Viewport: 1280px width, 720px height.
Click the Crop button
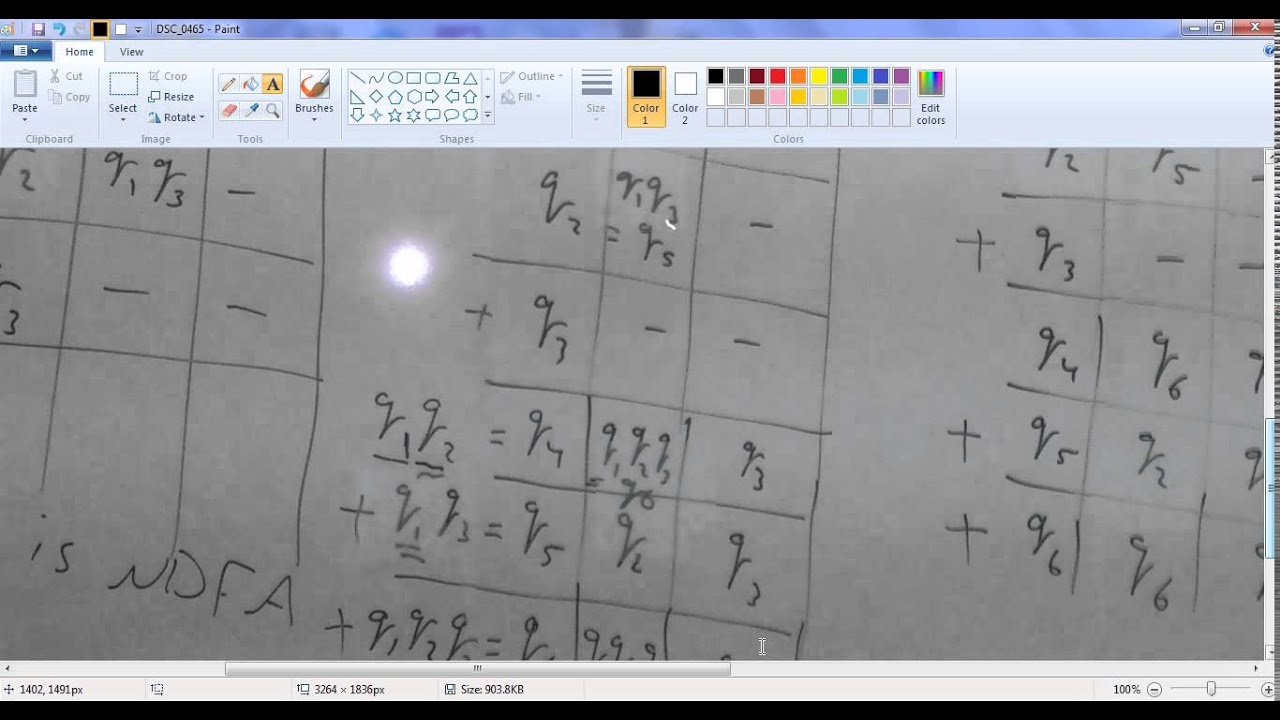(x=168, y=76)
